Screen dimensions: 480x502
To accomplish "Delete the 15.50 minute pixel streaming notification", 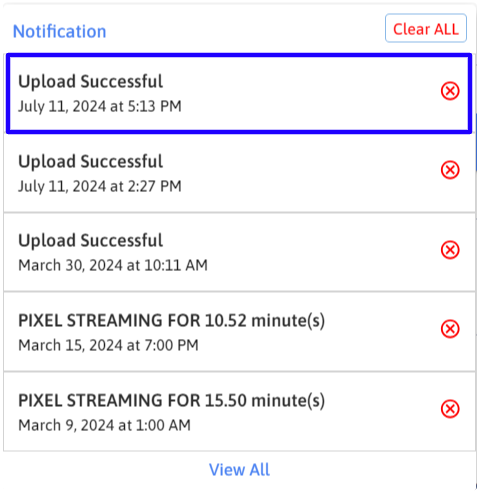I will tap(450, 409).
